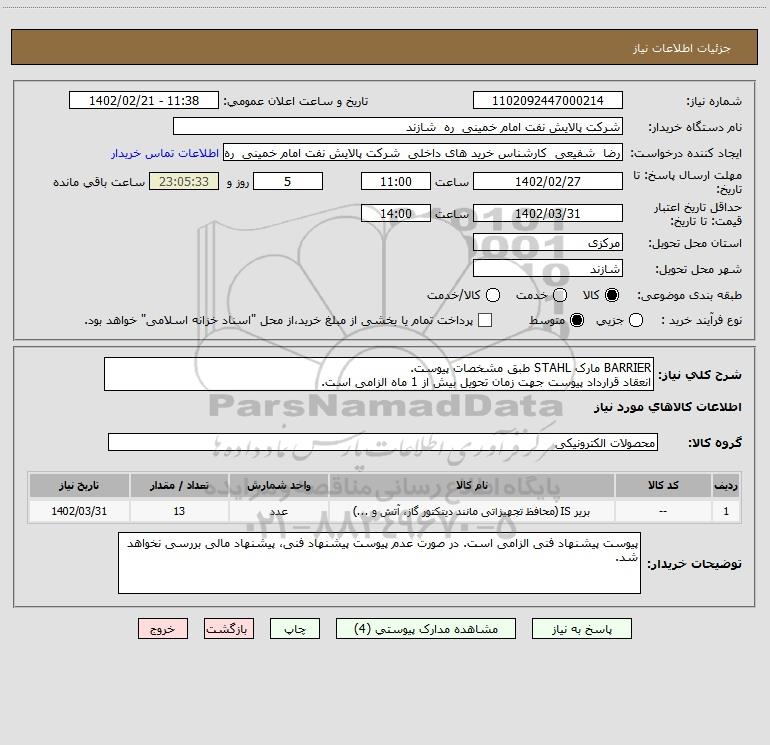Click the توضیحات خریدار text area
Image resolution: width=770 pixels, height=745 pixels.
(x=380, y=563)
